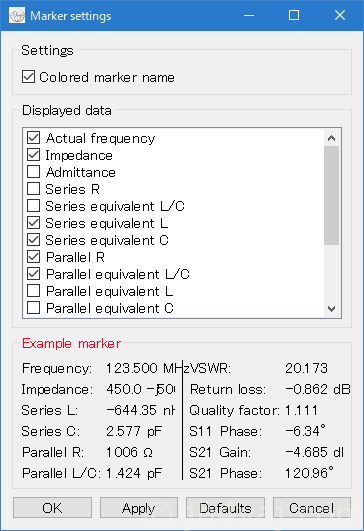Click the list scroll up arrow
This screenshot has height=531, width=364.
(x=331, y=138)
